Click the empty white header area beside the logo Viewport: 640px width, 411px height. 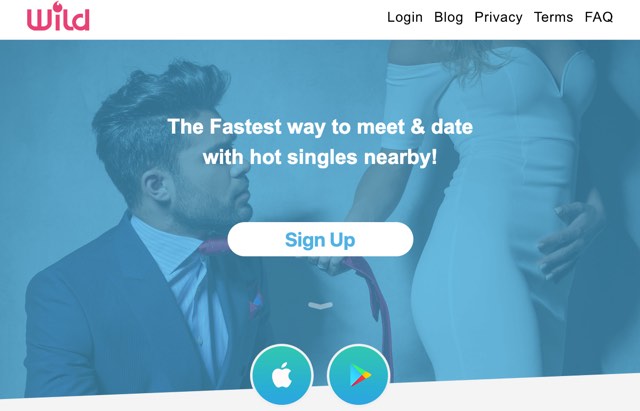point(237,18)
